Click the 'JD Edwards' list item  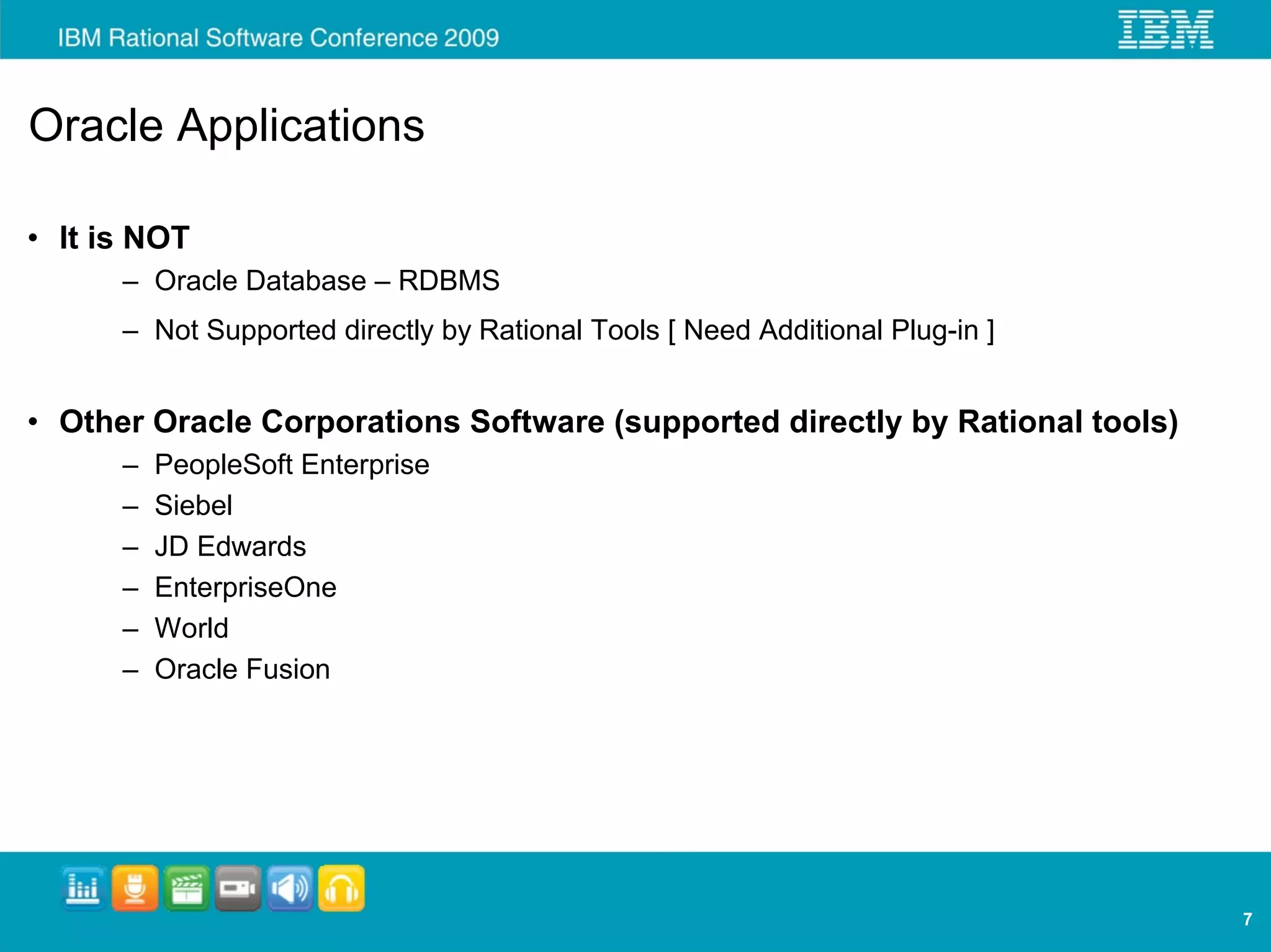tap(230, 546)
